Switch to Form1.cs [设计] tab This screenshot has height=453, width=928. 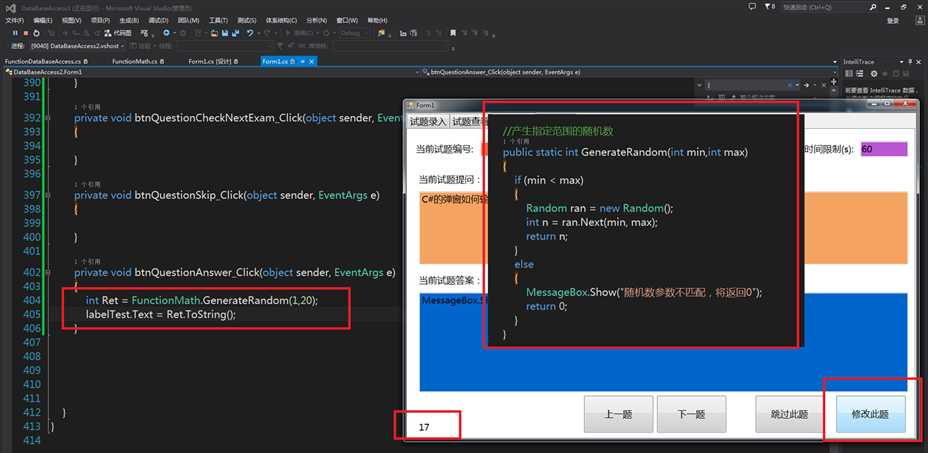(x=213, y=61)
